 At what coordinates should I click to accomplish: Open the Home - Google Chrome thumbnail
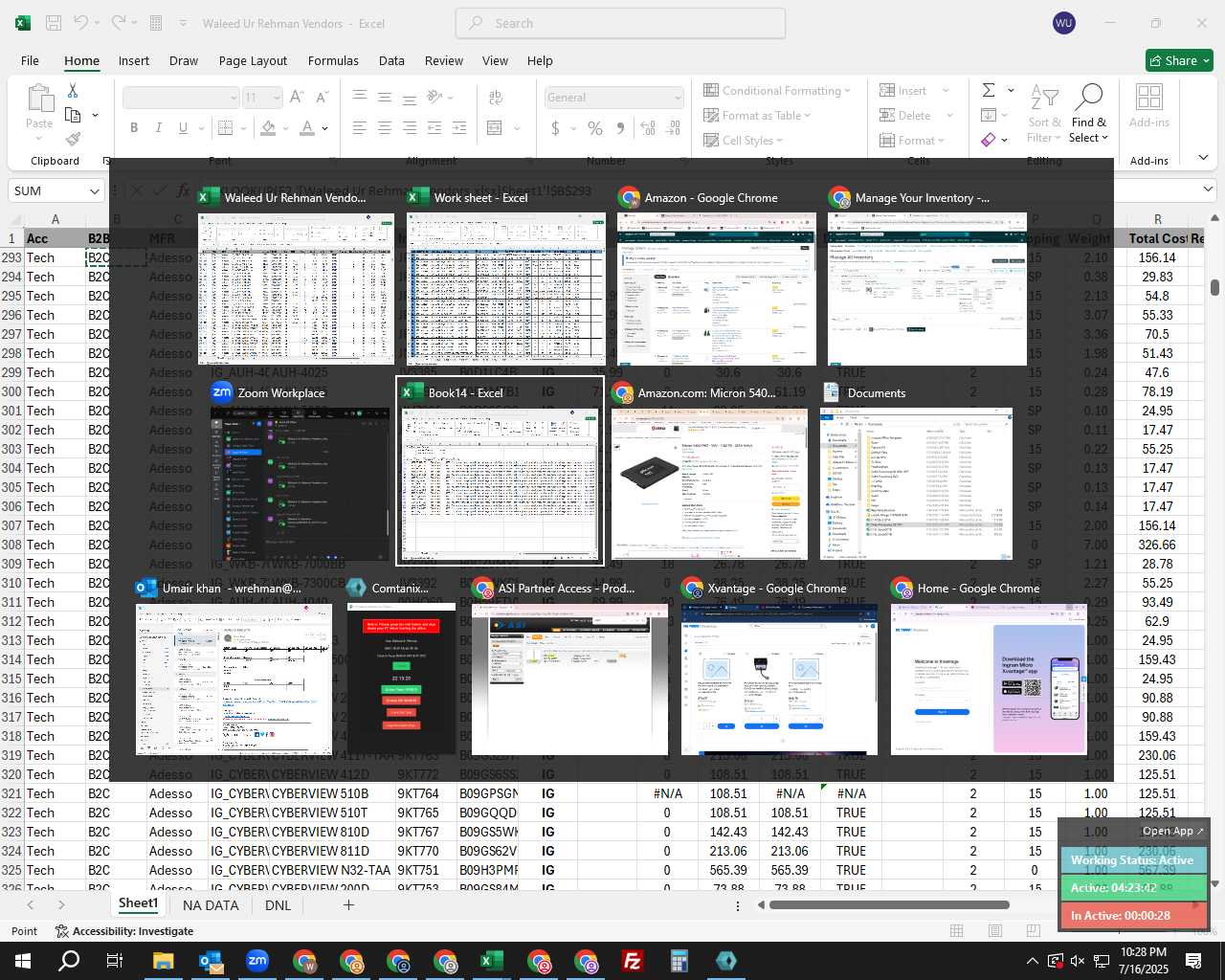click(x=989, y=679)
